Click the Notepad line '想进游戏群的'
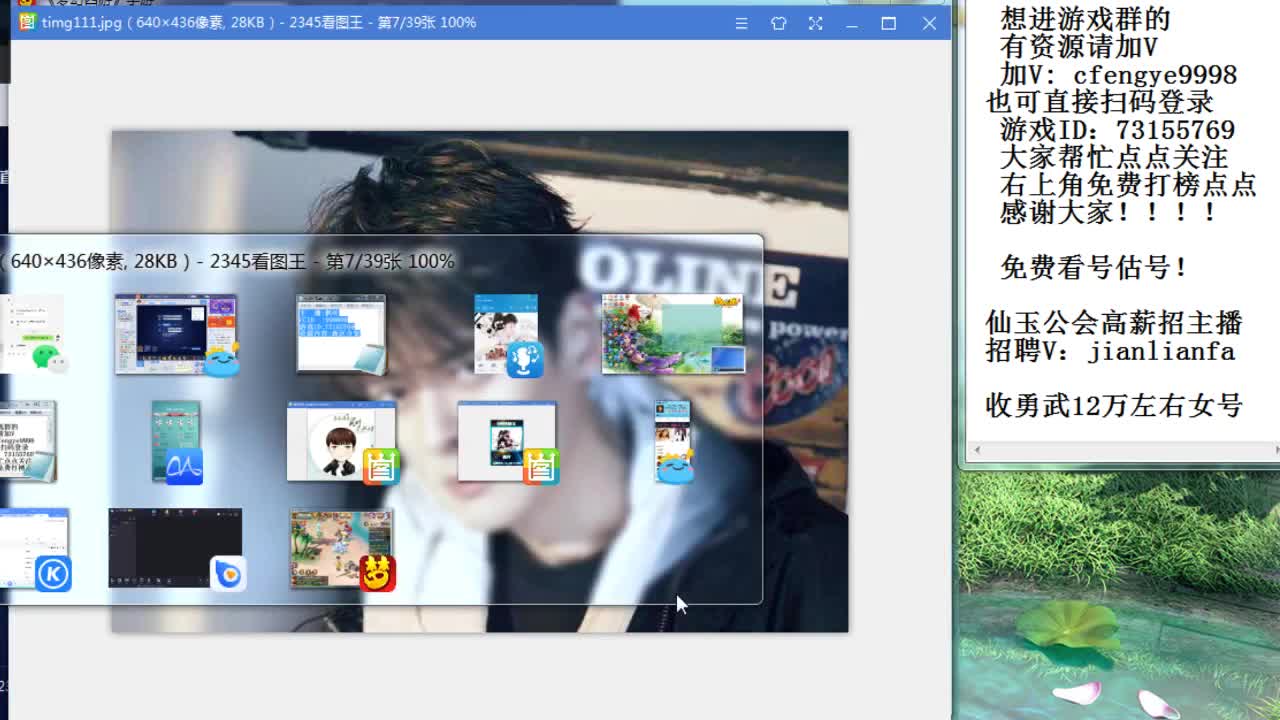 click(x=1085, y=19)
